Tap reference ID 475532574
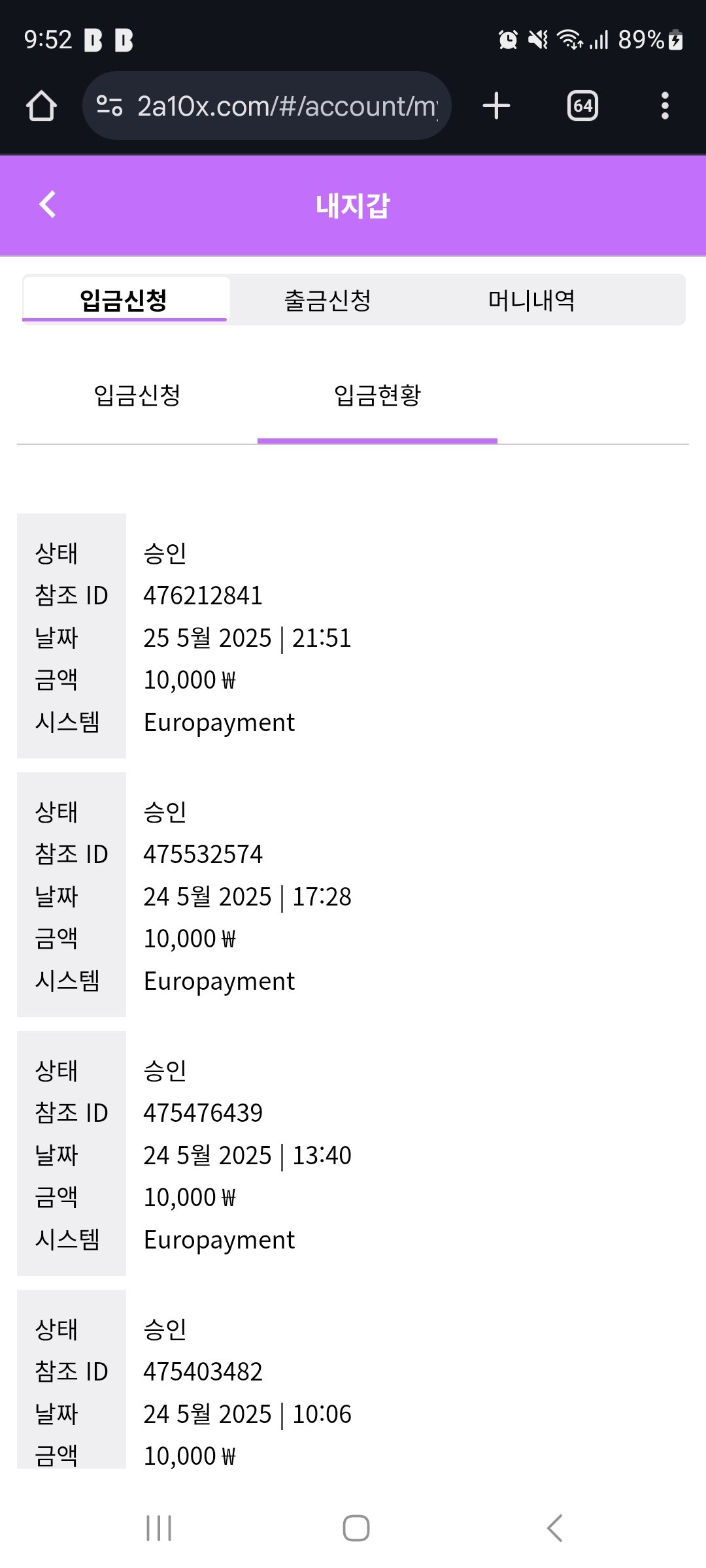The width and height of the screenshot is (706, 1568). (203, 855)
